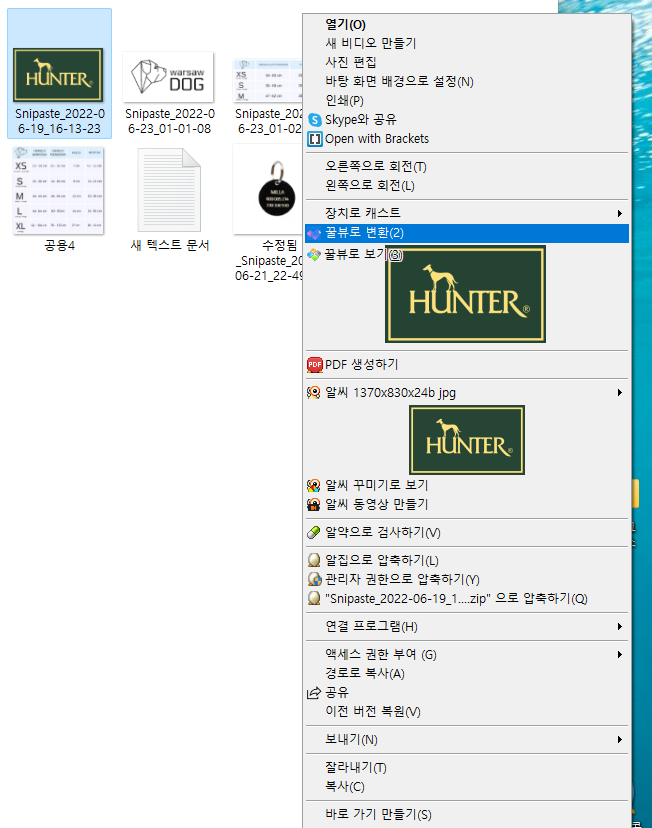Expand the 보내기(N) submenu arrow
The height and width of the screenshot is (828, 652).
click(x=620, y=740)
